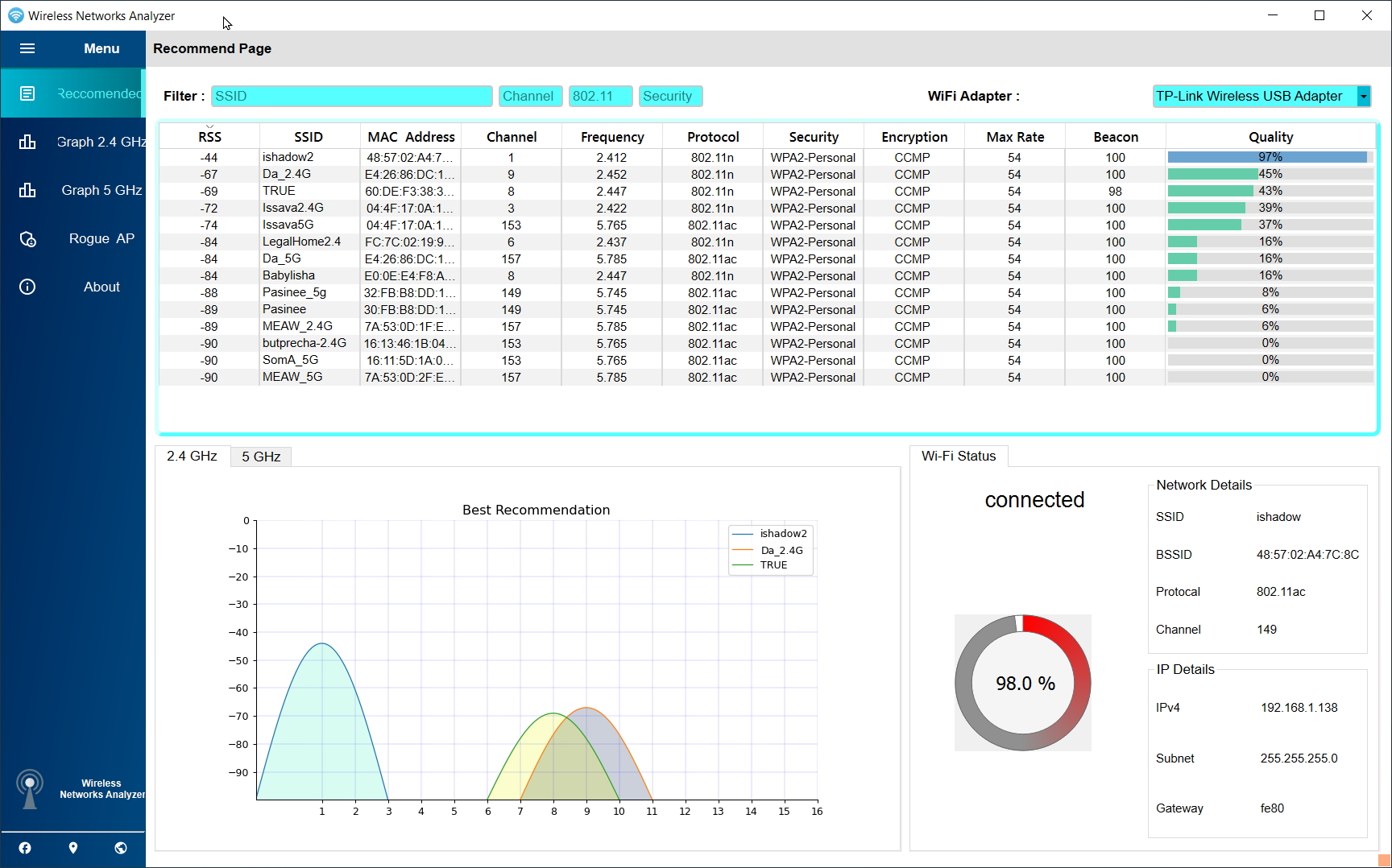Switch to the 2.4 GHz chart tab

(192, 456)
